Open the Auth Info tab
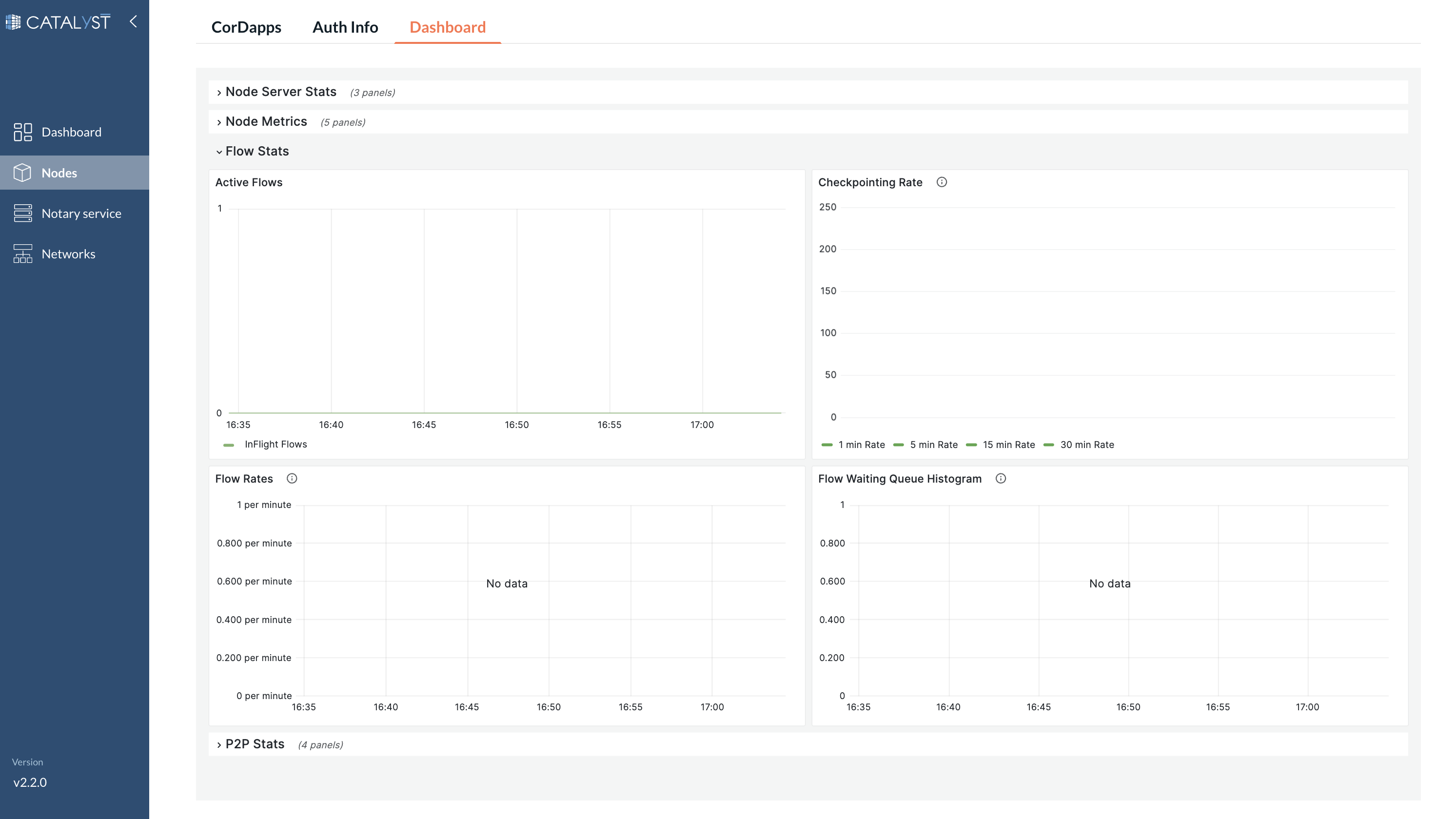 click(345, 26)
